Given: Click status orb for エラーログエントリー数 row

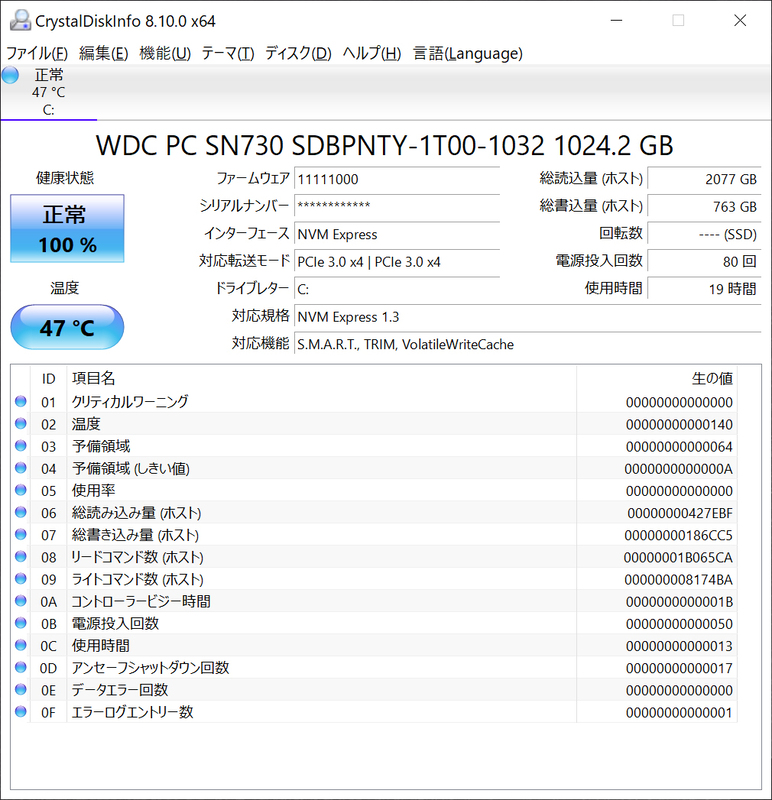Looking at the screenshot, I should (21, 712).
